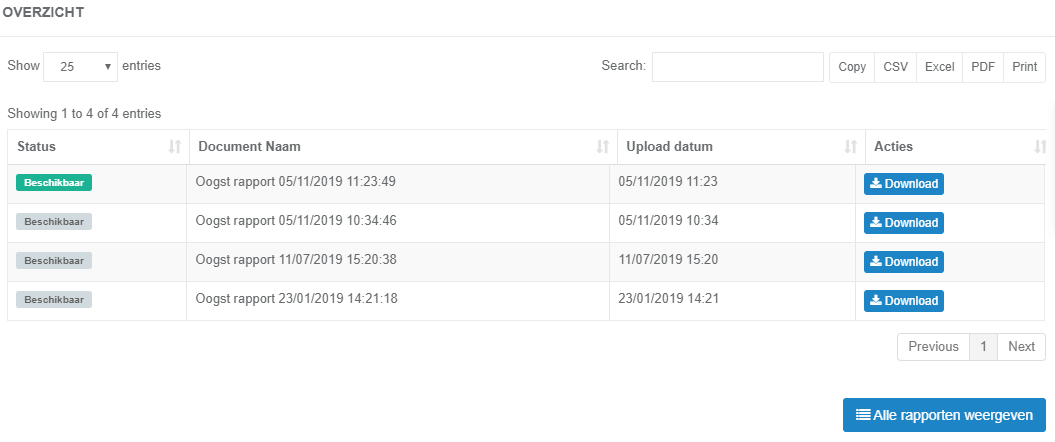Export table to Excel
The height and width of the screenshot is (442, 1055).
coord(939,67)
